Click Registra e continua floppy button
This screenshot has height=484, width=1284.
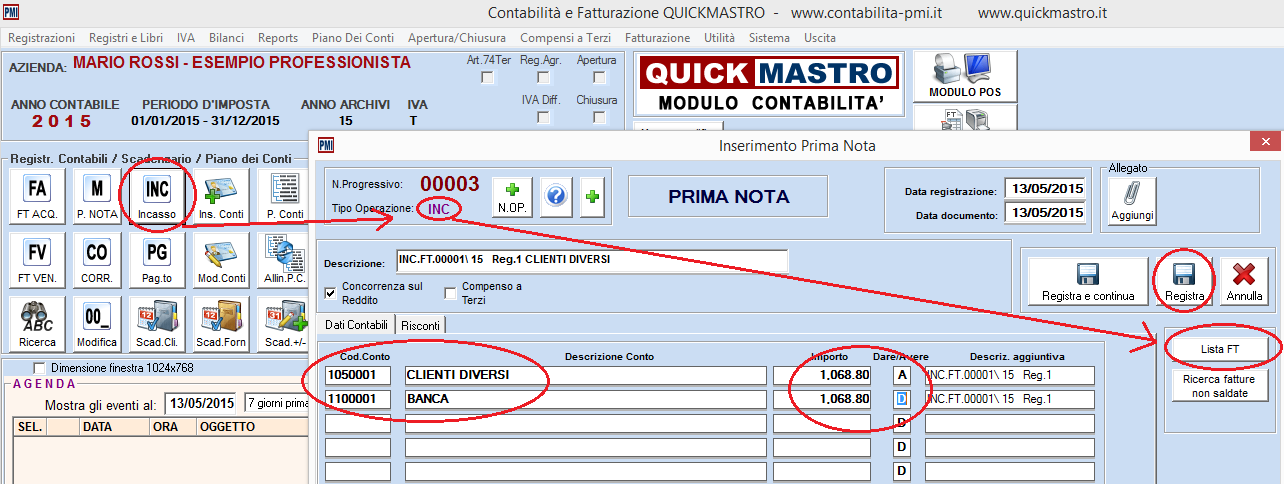pos(1088,281)
